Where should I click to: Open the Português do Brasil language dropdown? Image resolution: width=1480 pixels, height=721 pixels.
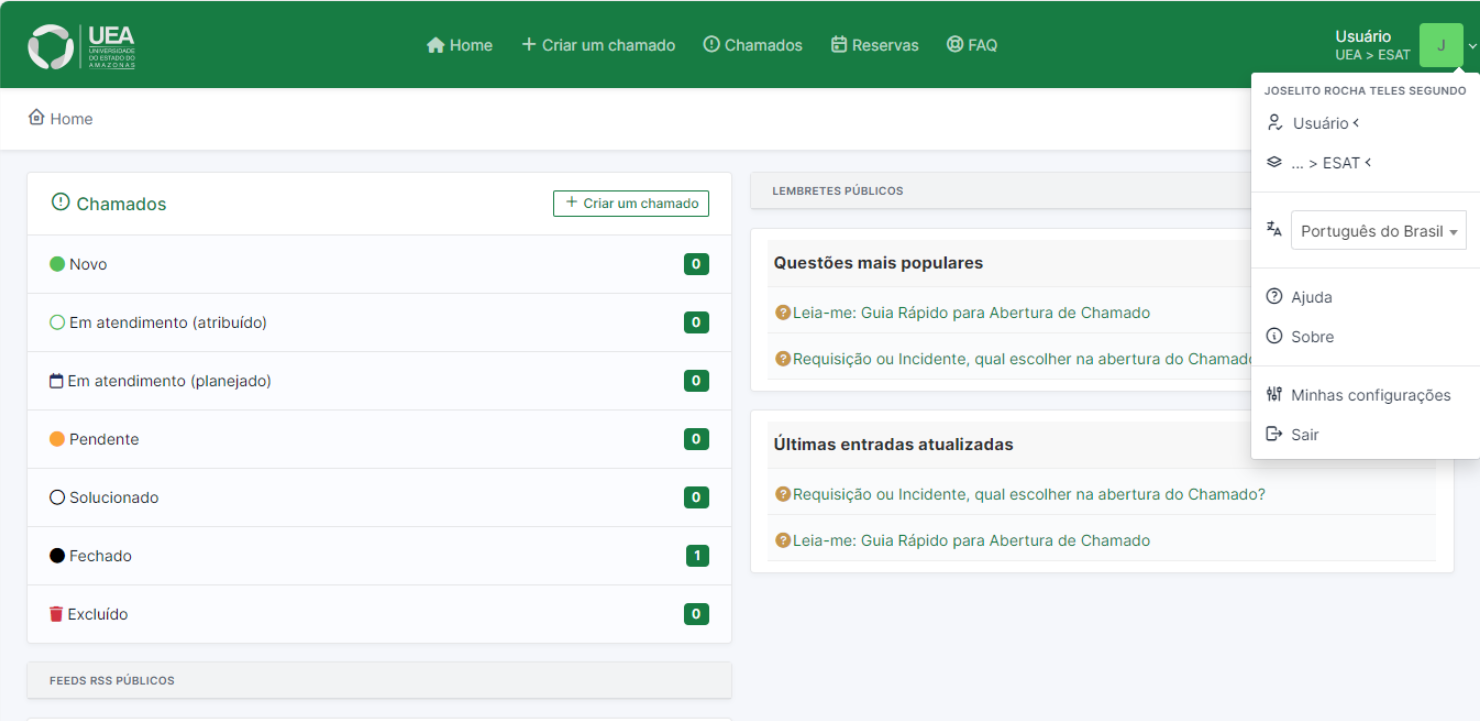(x=1378, y=231)
